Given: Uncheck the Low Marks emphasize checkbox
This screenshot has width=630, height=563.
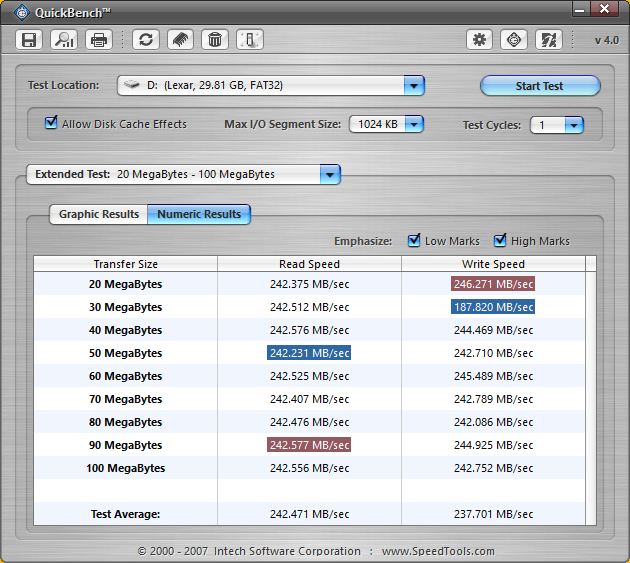Looking at the screenshot, I should pos(414,241).
